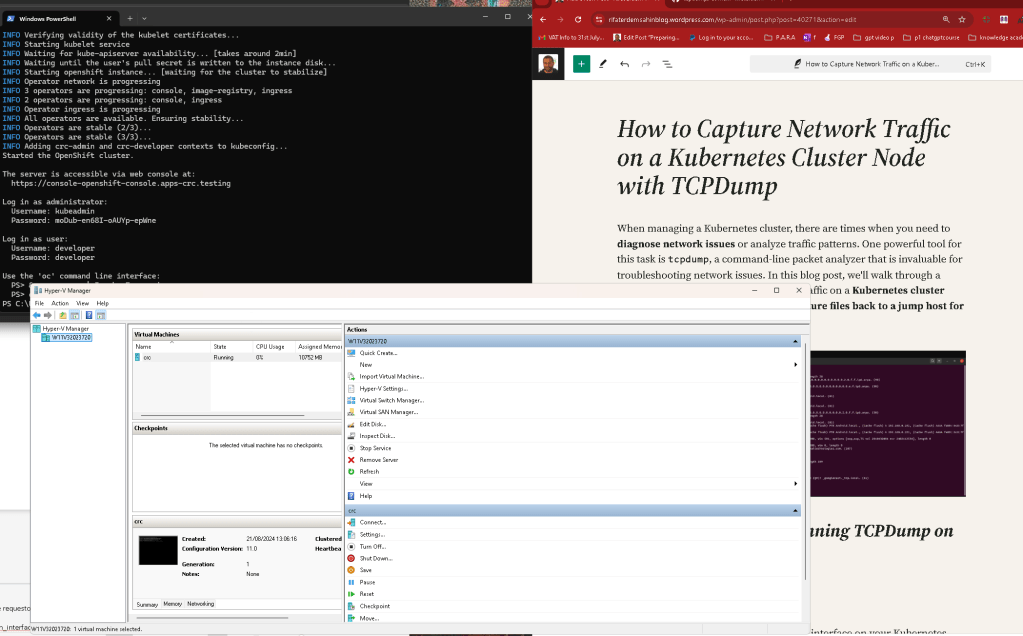Collapse the crc actions section

click(x=795, y=511)
